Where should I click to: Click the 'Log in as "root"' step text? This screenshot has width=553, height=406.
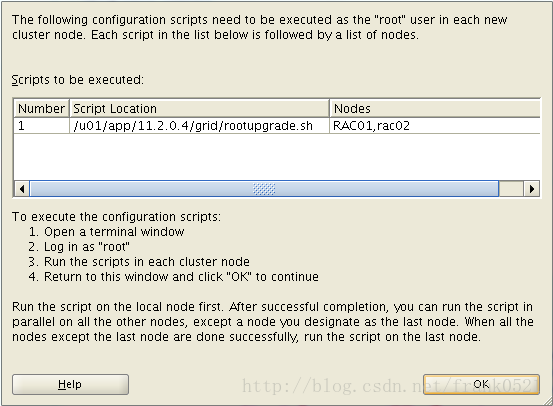[87, 247]
